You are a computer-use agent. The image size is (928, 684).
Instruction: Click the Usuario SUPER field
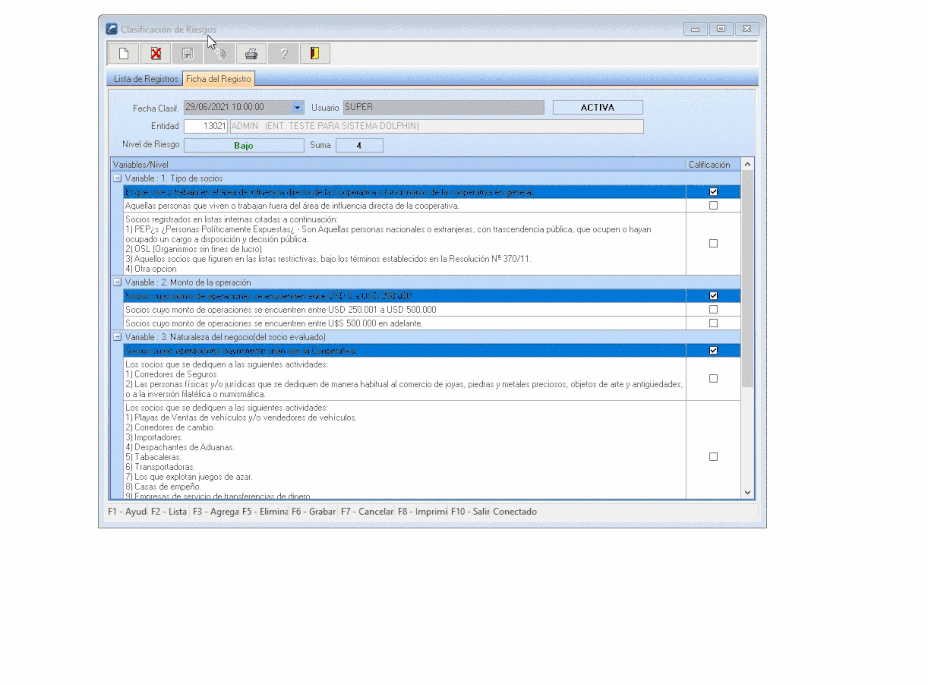(x=443, y=107)
